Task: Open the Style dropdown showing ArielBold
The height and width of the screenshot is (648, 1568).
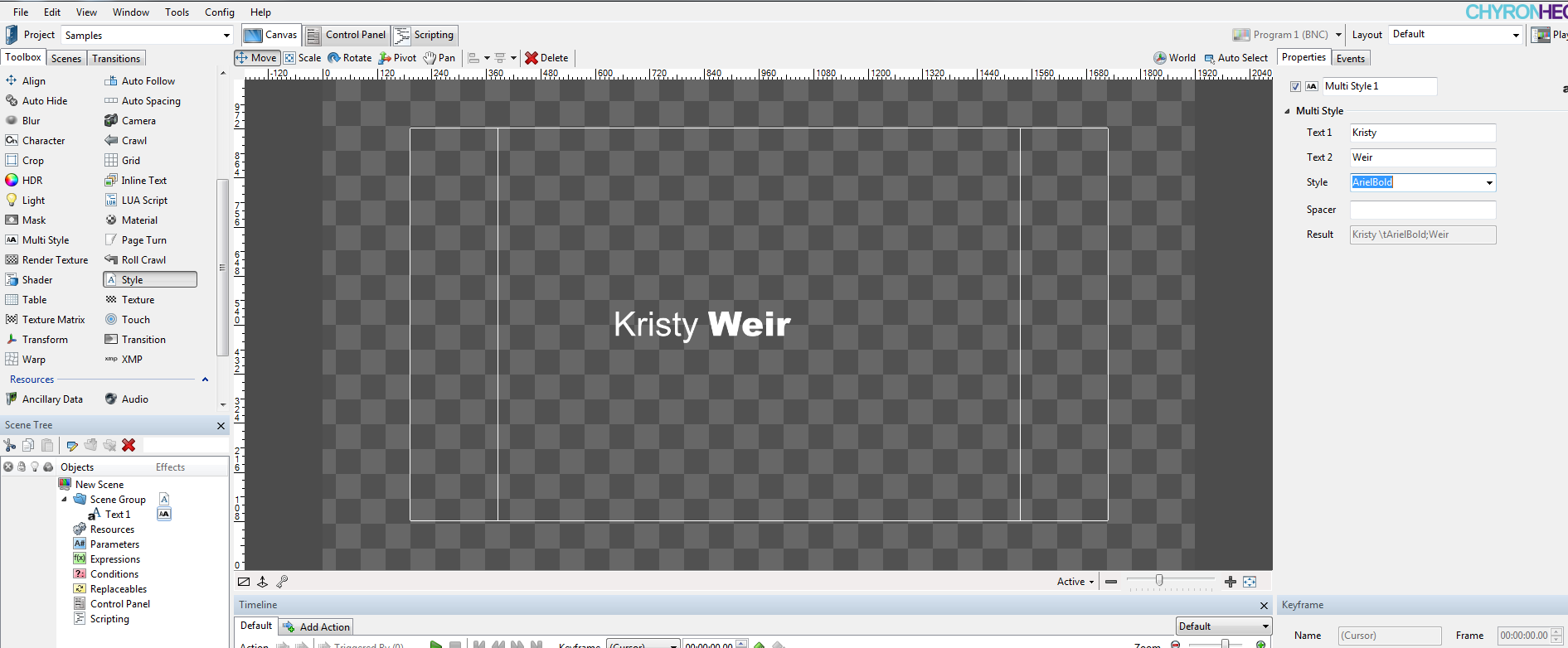Action: (1489, 182)
